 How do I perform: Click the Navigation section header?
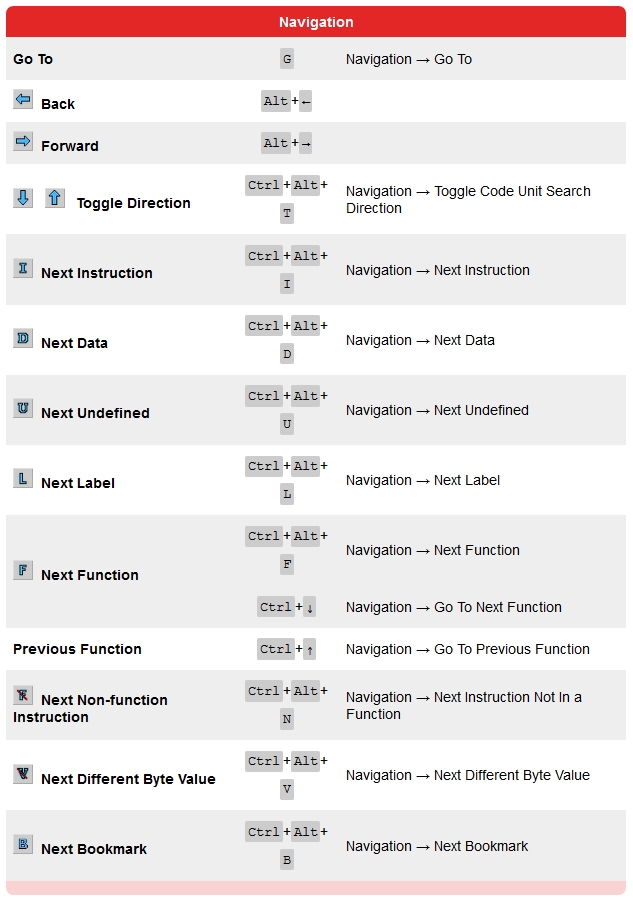tap(316, 22)
